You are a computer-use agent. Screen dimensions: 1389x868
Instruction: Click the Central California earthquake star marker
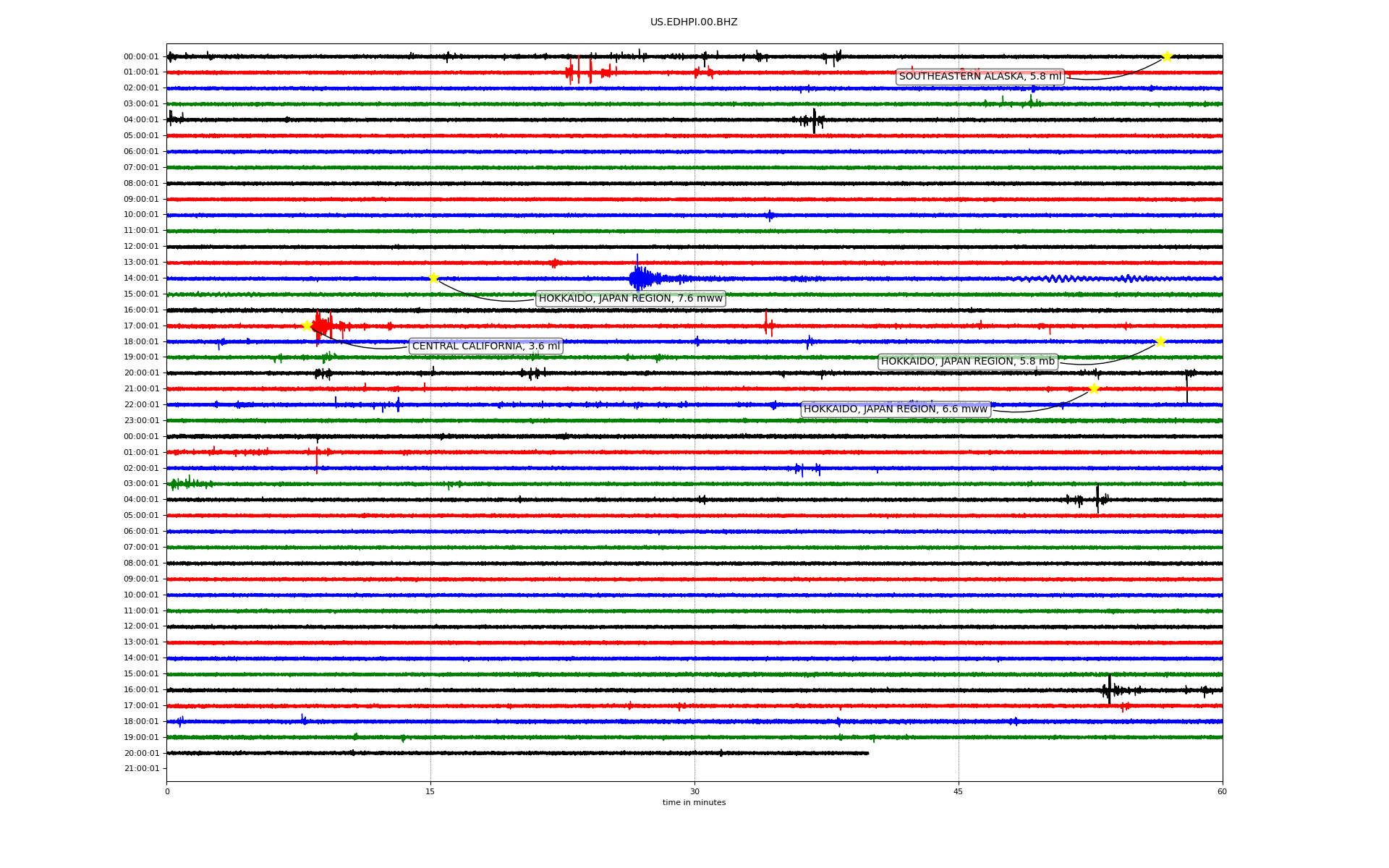(x=307, y=325)
